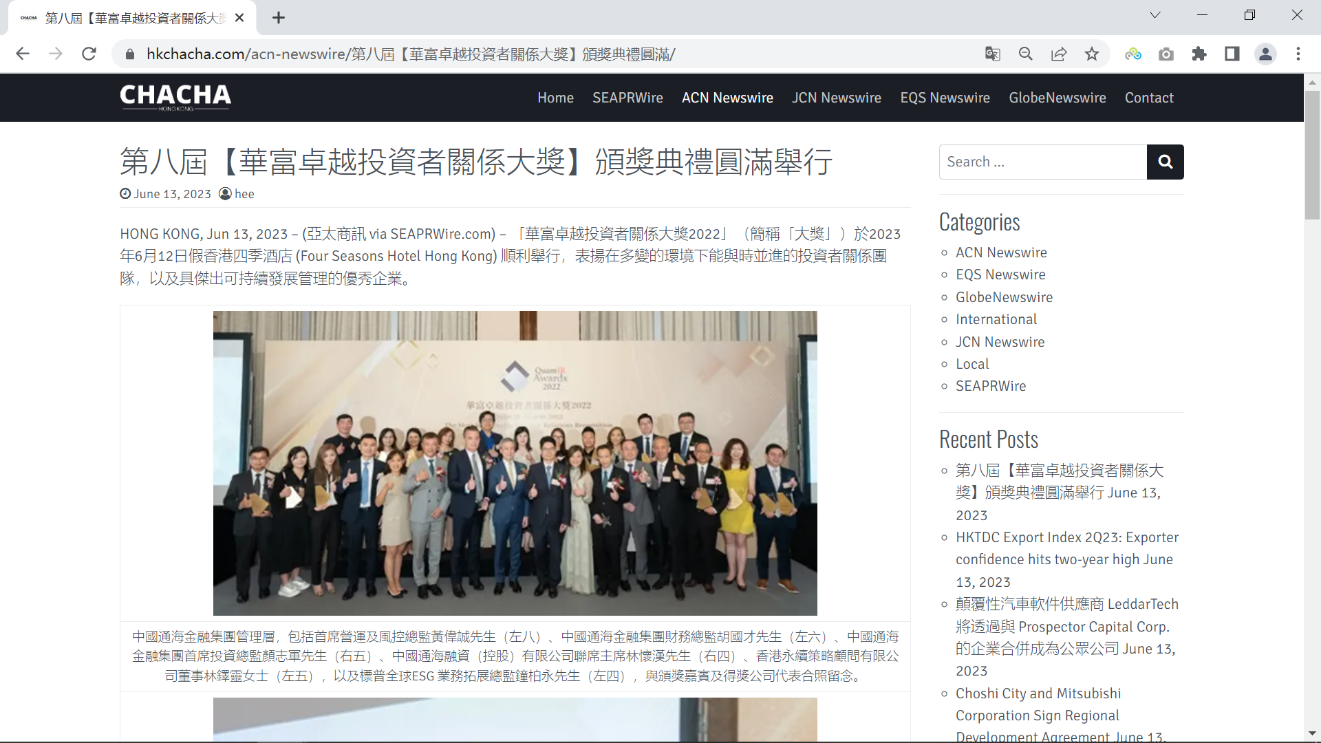
Task: Click the photo caption starting 中國通海金融集團管理層
Action: [515, 656]
